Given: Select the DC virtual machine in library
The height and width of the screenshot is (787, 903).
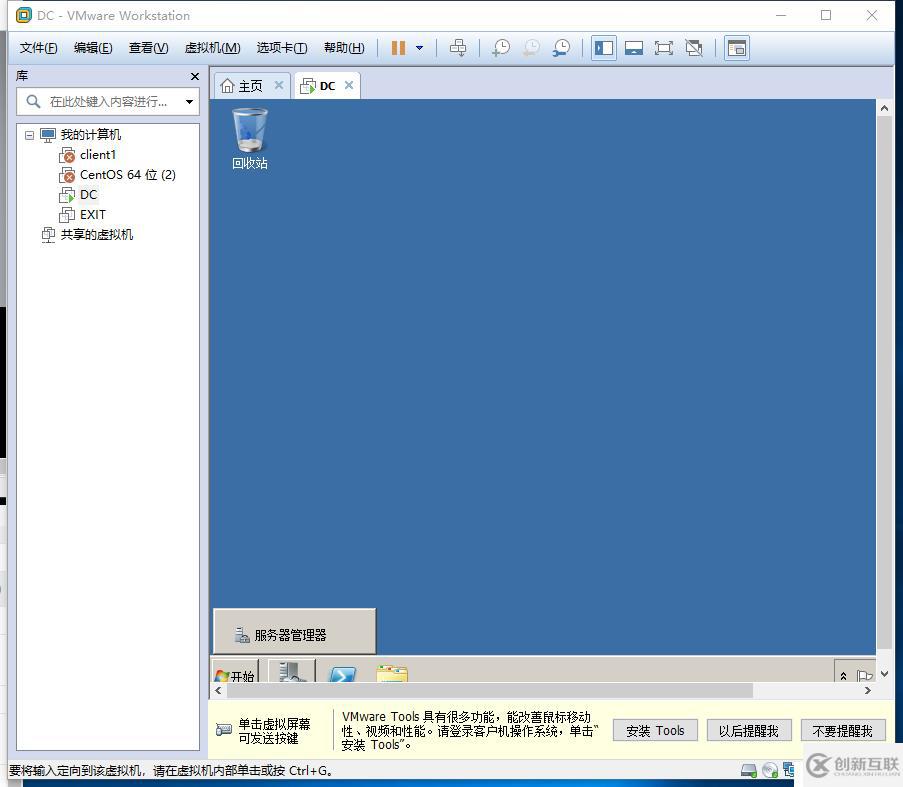Looking at the screenshot, I should coord(88,195).
